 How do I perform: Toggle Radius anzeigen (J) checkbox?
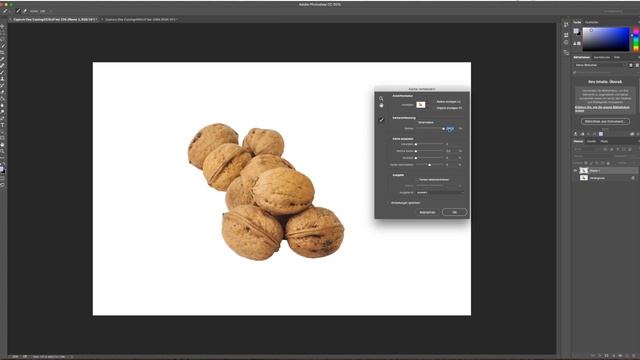448,102
